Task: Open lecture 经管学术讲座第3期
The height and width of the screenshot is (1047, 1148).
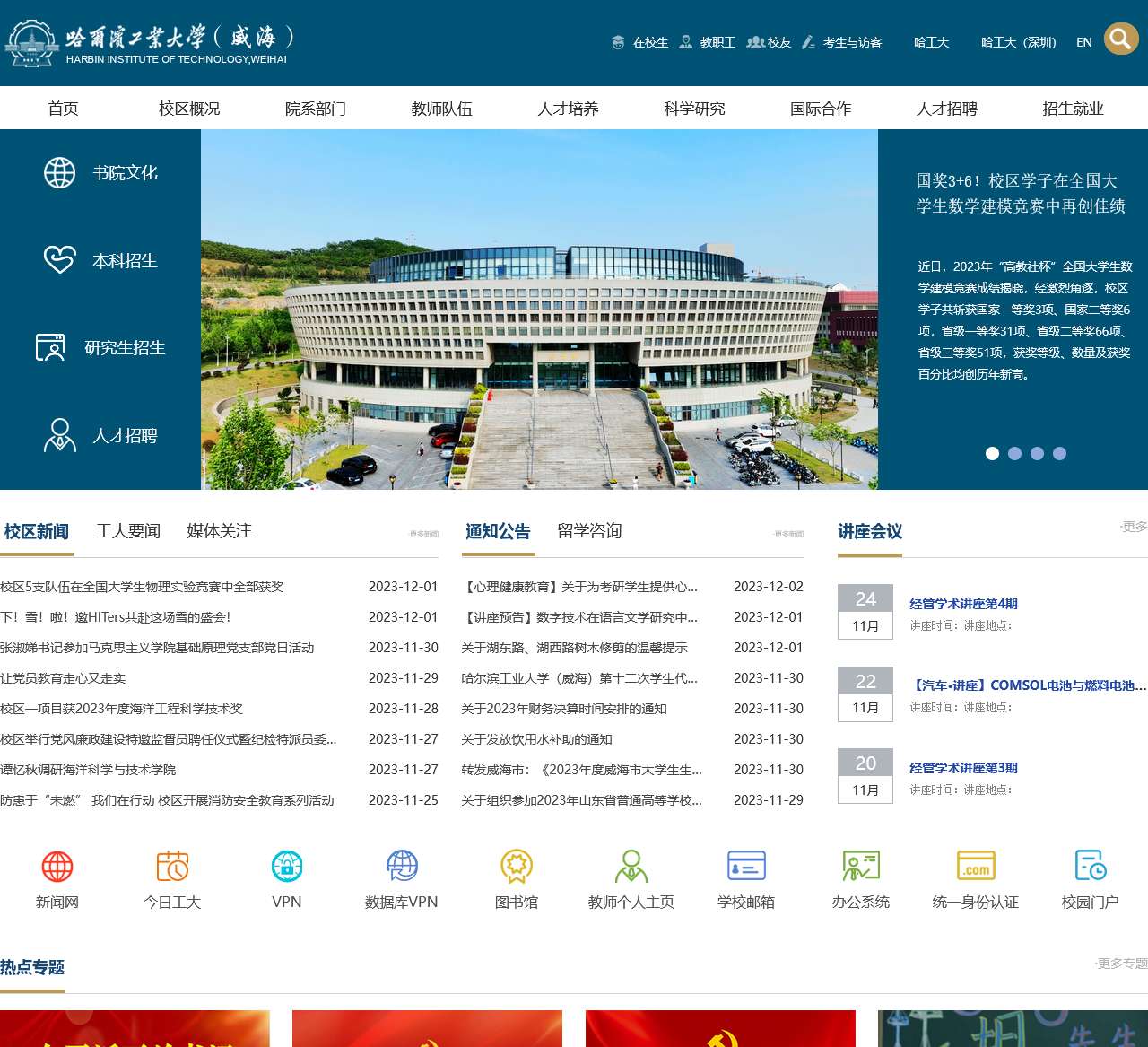Action: (x=963, y=768)
